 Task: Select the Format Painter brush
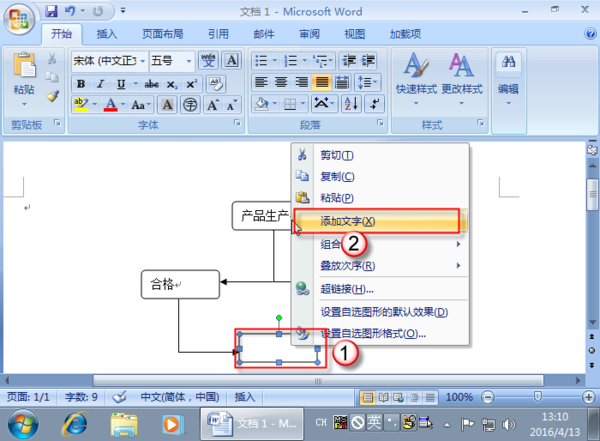pyautogui.click(x=52, y=96)
